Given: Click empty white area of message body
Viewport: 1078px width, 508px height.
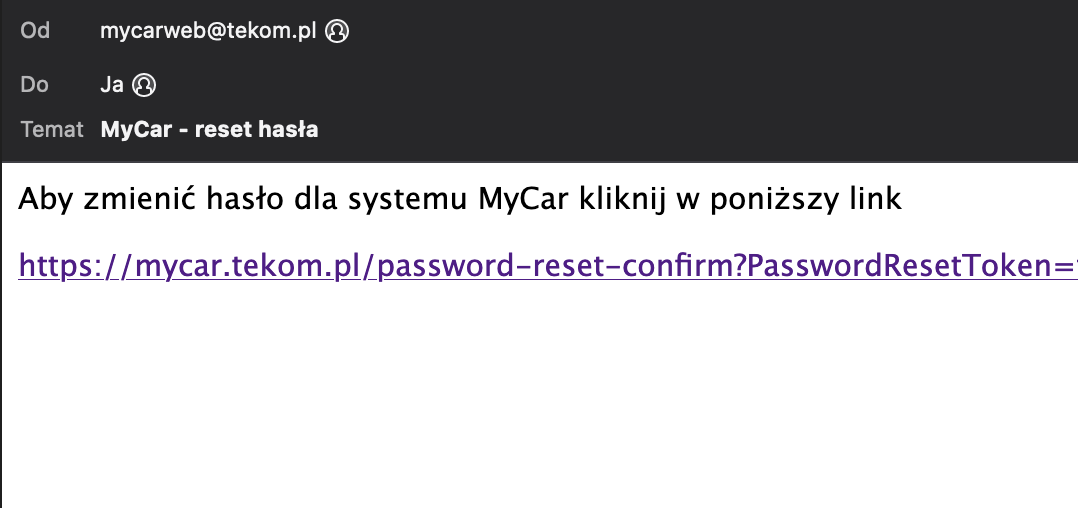Looking at the screenshot, I should point(539,399).
